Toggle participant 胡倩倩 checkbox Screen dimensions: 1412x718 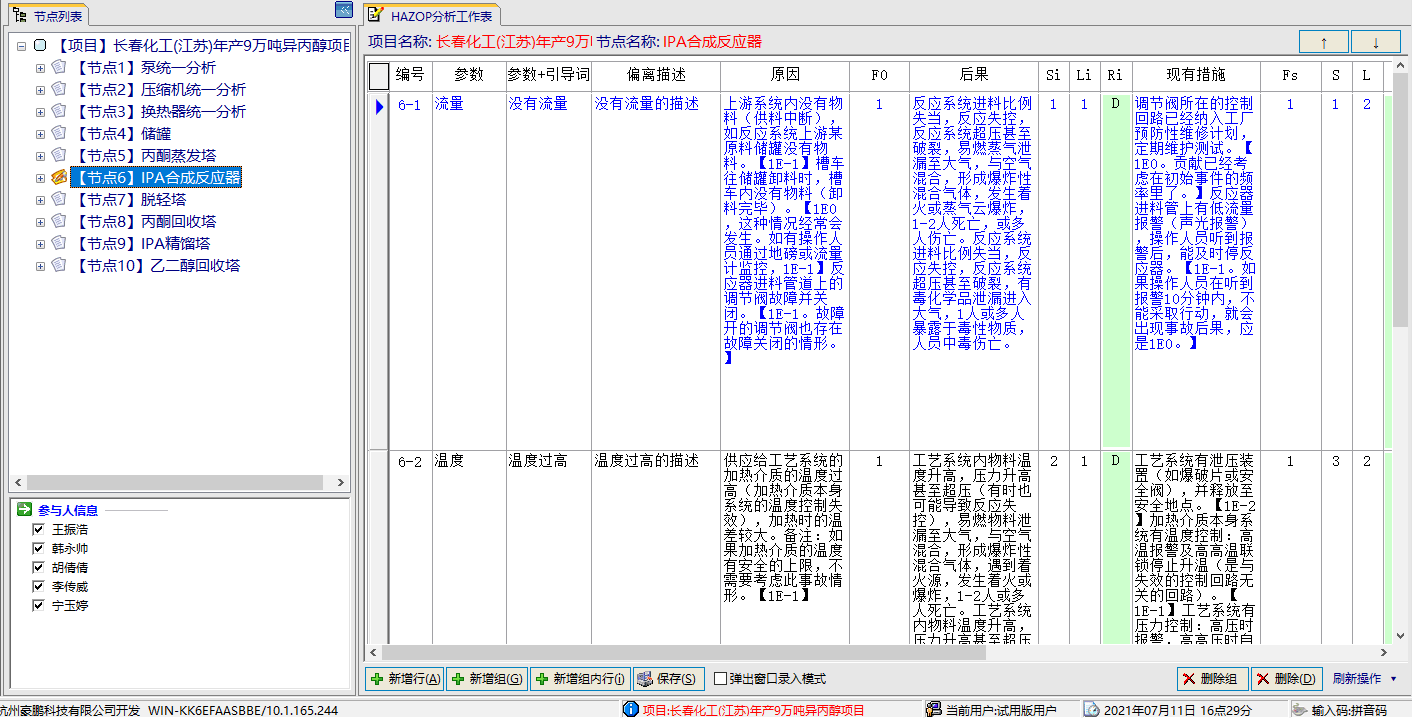click(x=39, y=568)
